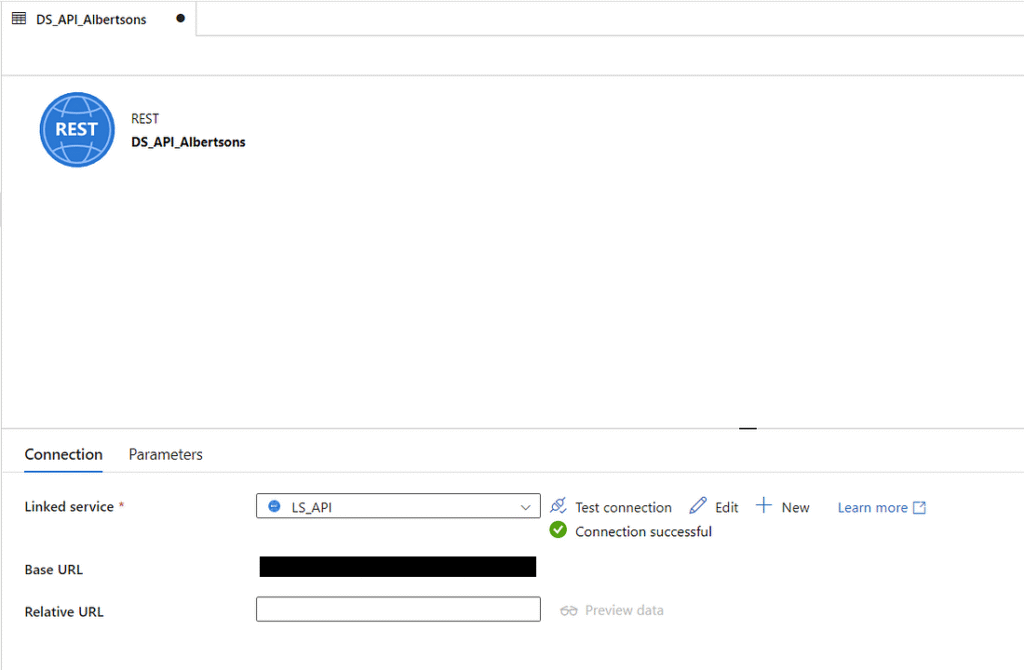This screenshot has width=1024, height=670.
Task: Select the DS_API_Albertsons dataset name heading
Action: click(x=188, y=142)
